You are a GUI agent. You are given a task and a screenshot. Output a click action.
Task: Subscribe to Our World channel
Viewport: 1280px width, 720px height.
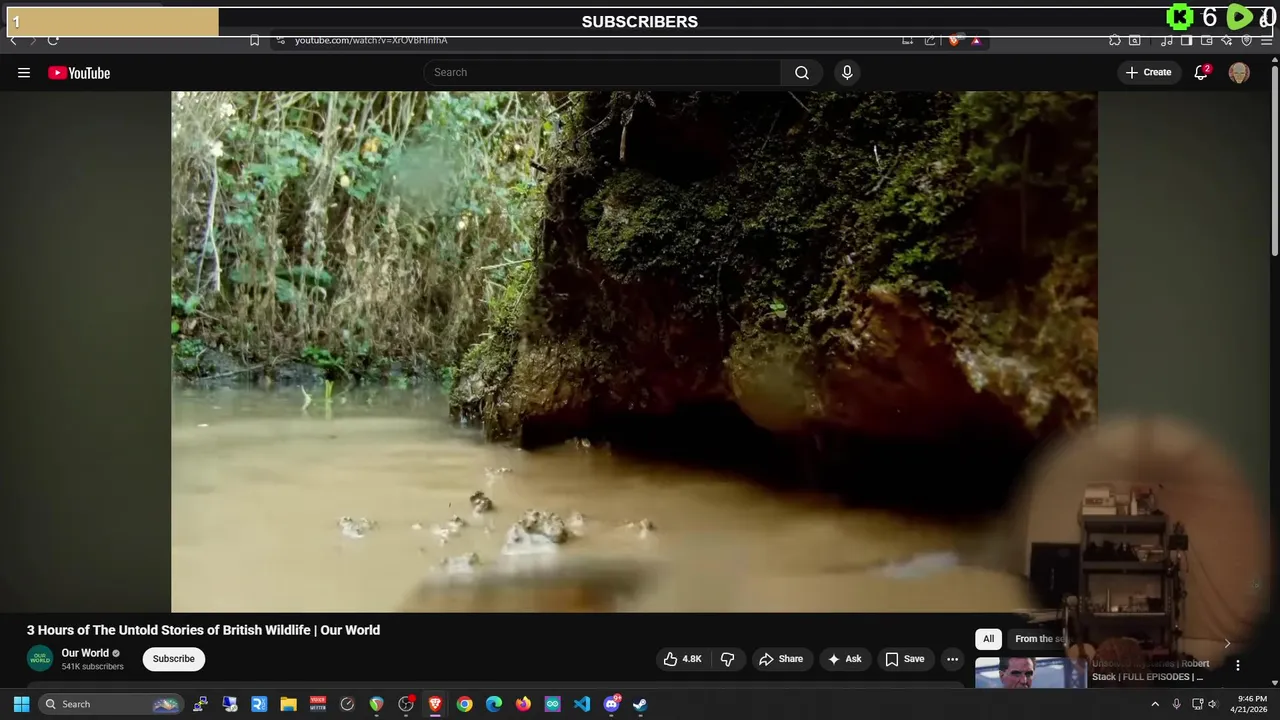[x=174, y=659]
